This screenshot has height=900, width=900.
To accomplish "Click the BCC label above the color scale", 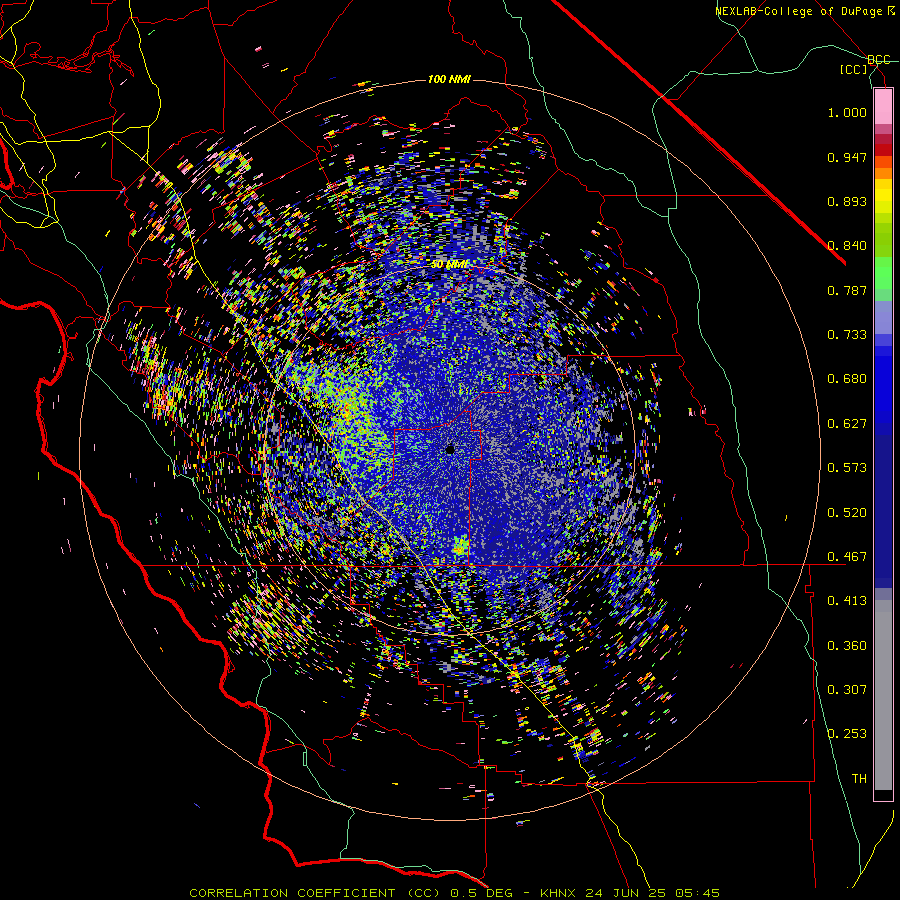I will (x=878, y=60).
